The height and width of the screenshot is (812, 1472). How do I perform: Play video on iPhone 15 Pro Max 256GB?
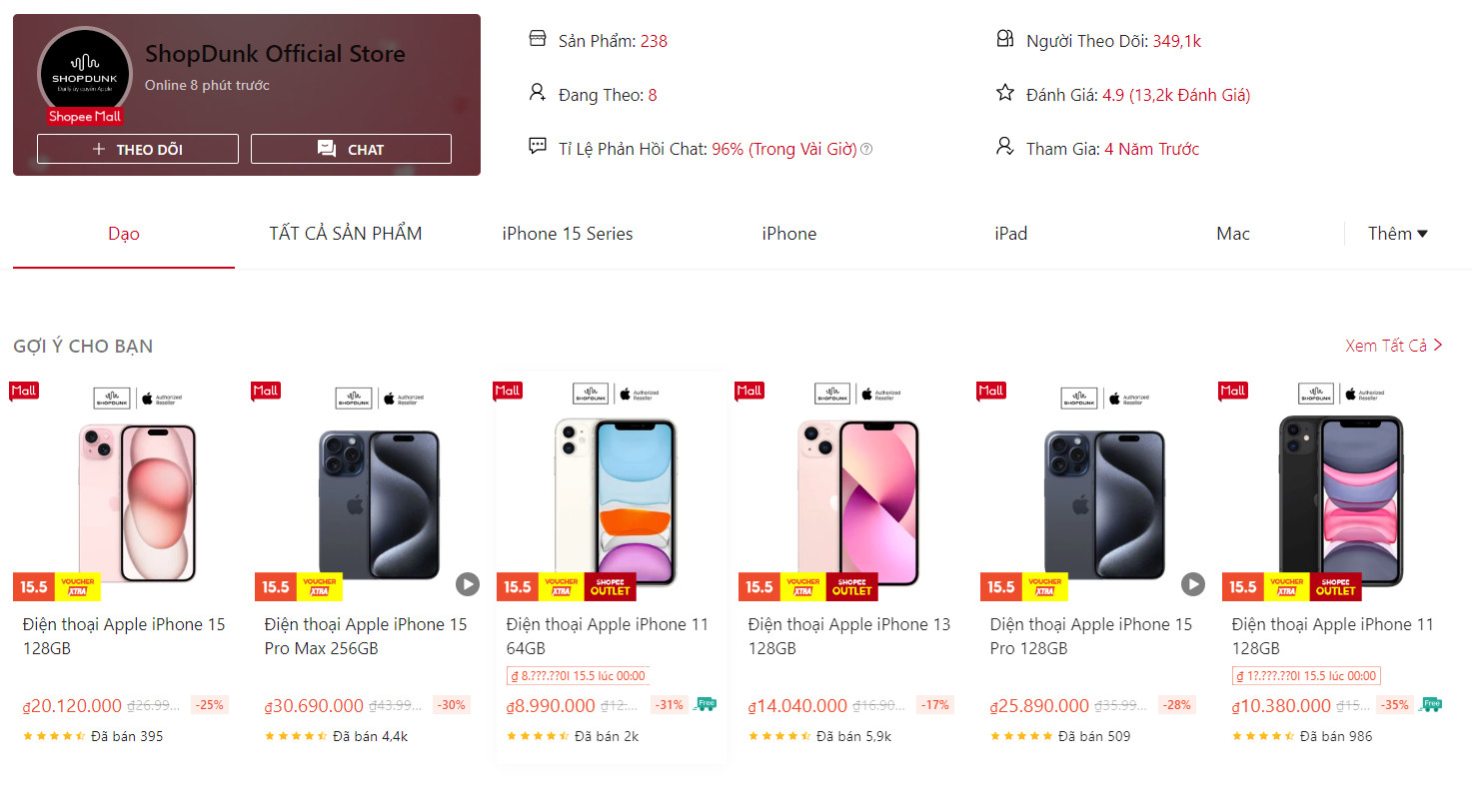tap(468, 584)
